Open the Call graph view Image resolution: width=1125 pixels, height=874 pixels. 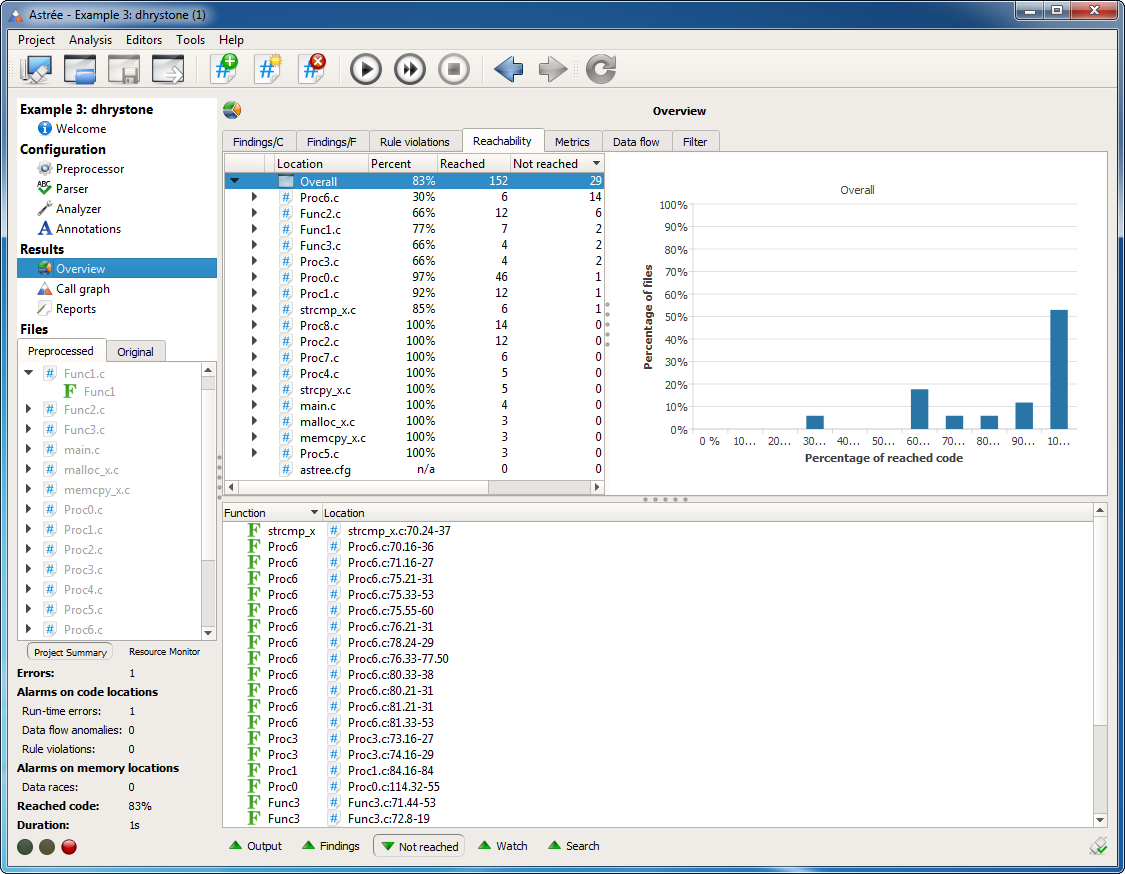[83, 288]
